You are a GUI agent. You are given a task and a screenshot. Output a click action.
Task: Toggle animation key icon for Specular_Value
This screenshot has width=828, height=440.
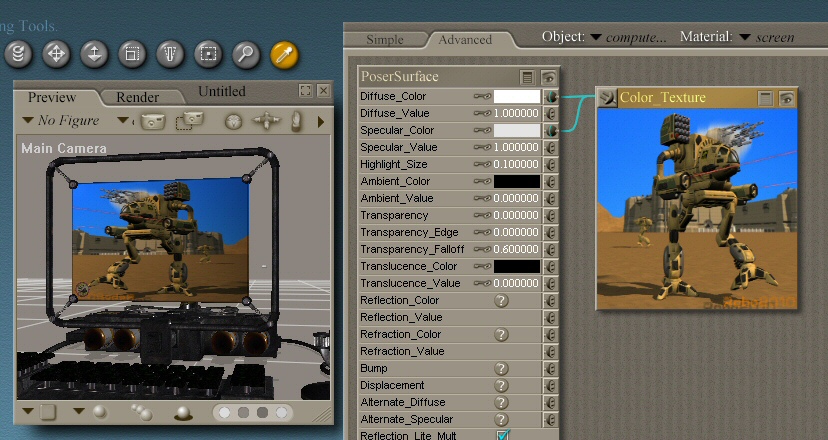click(482, 147)
